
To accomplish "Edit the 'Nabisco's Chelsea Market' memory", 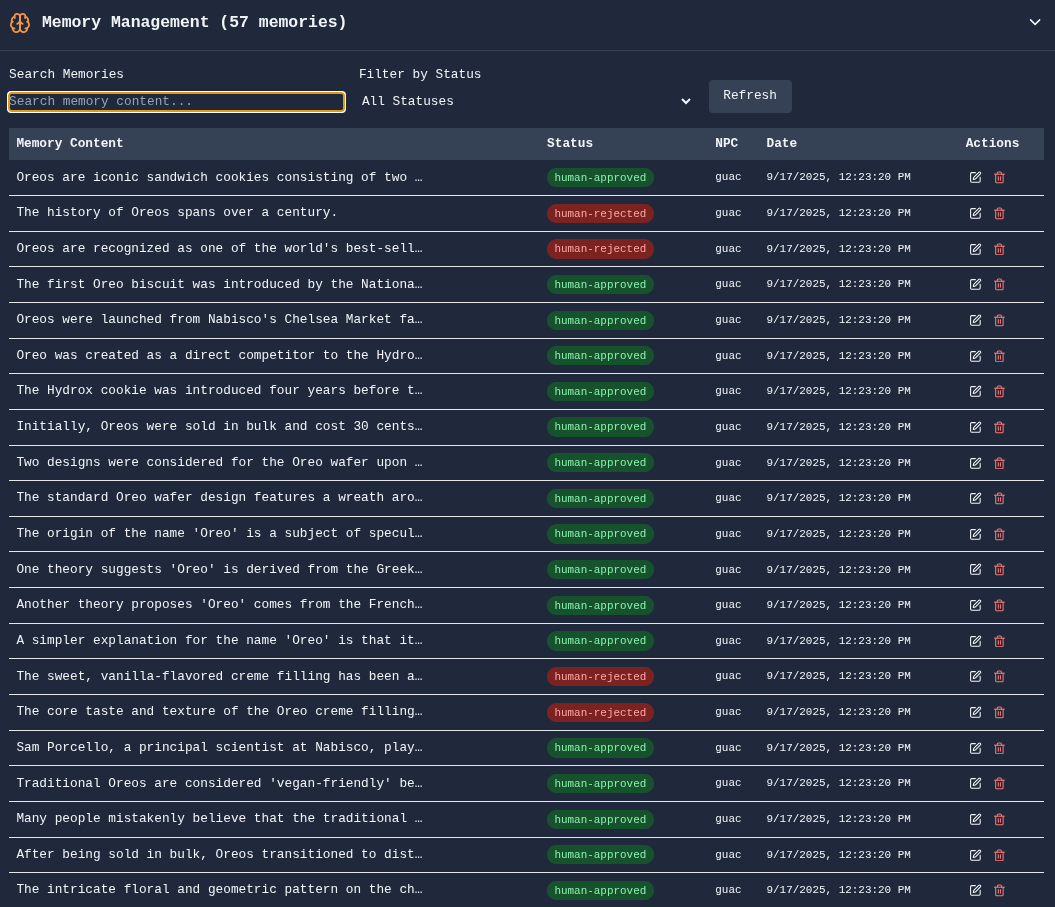I will [x=976, y=320].
